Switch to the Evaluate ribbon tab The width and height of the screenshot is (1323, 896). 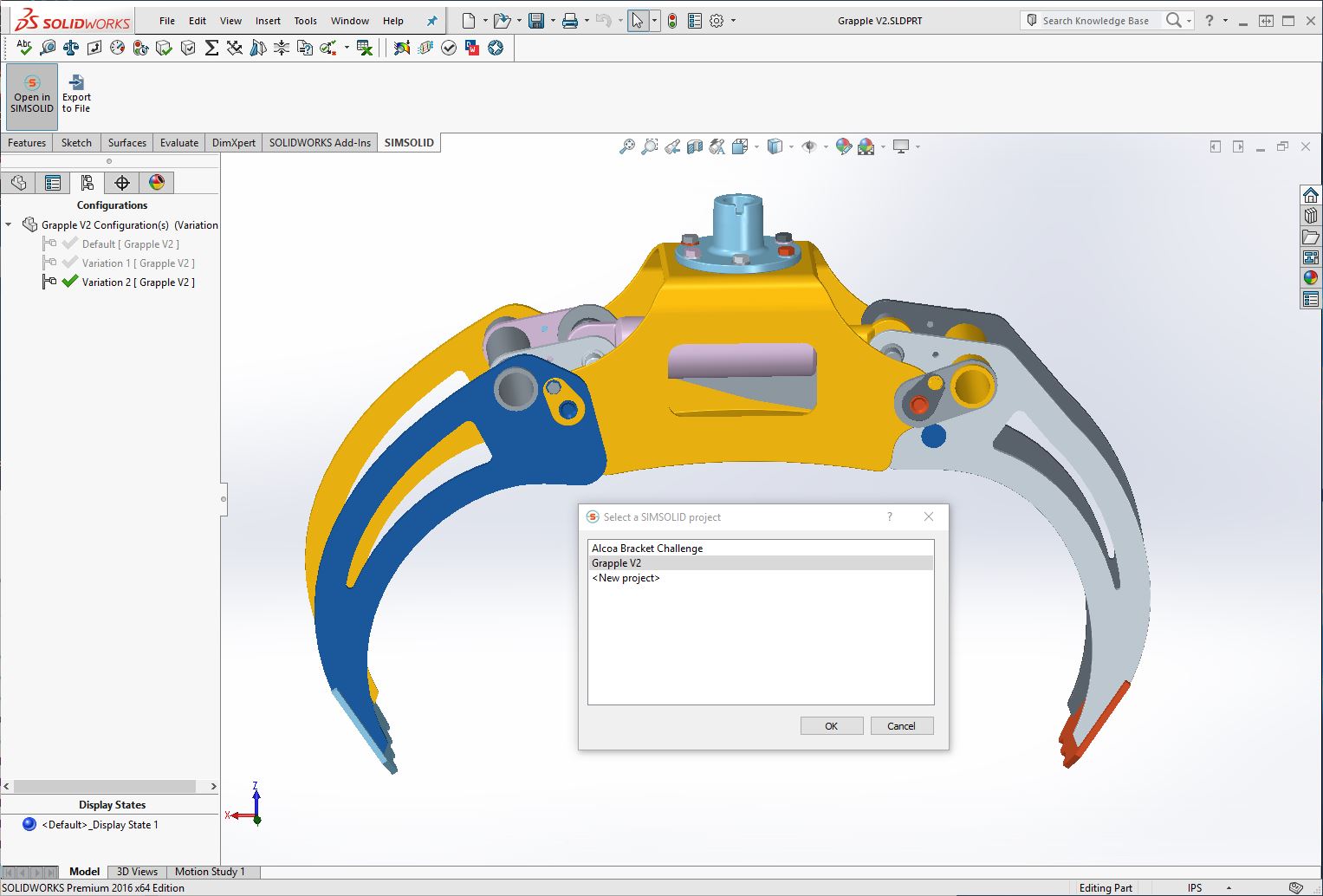[179, 143]
